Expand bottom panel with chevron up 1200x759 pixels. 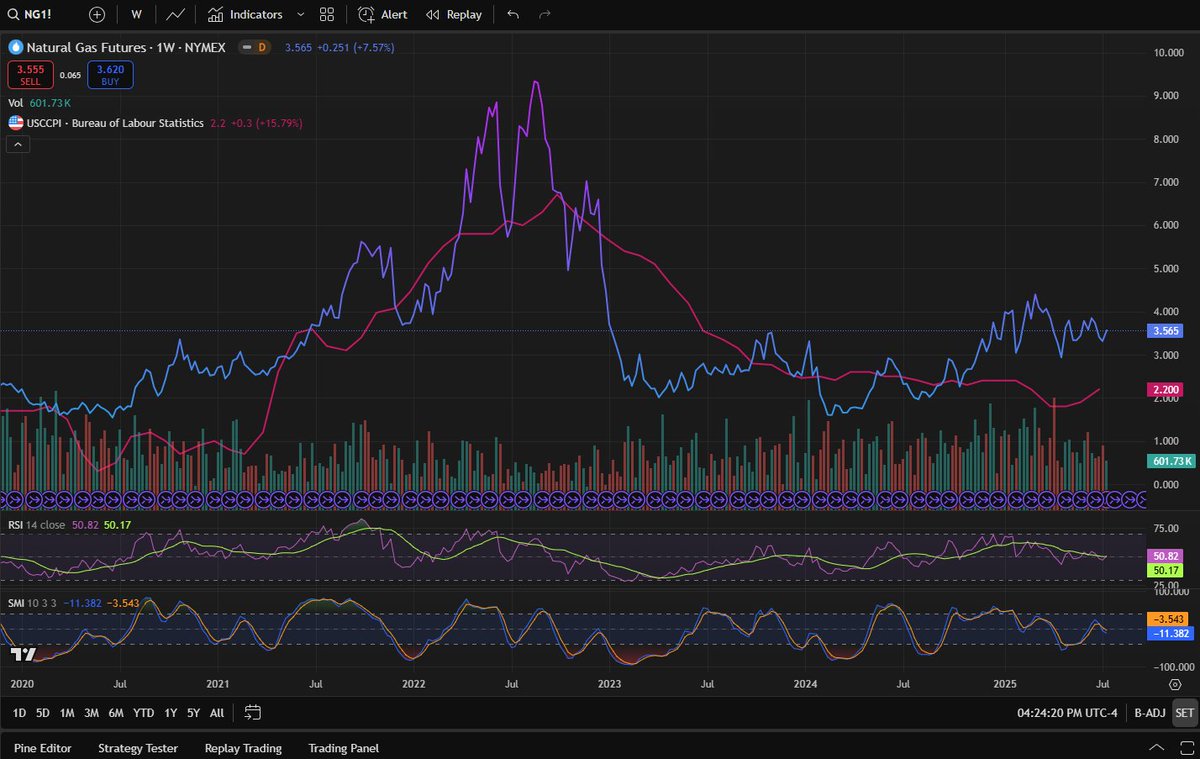coord(1156,748)
